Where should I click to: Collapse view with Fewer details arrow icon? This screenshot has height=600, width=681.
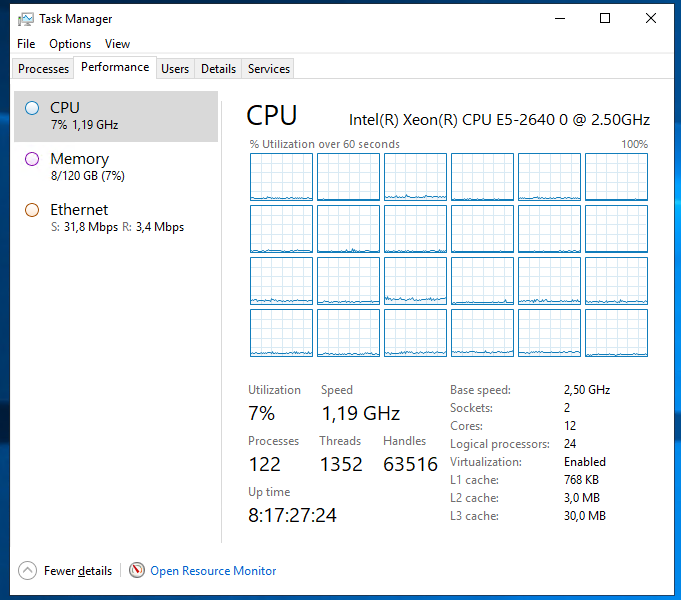click(28, 571)
